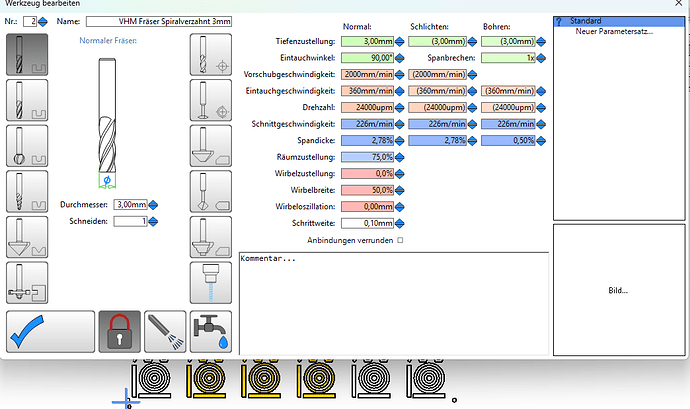Adjust the Schneiden stepper arrows
The width and height of the screenshot is (690, 409).
tap(153, 221)
